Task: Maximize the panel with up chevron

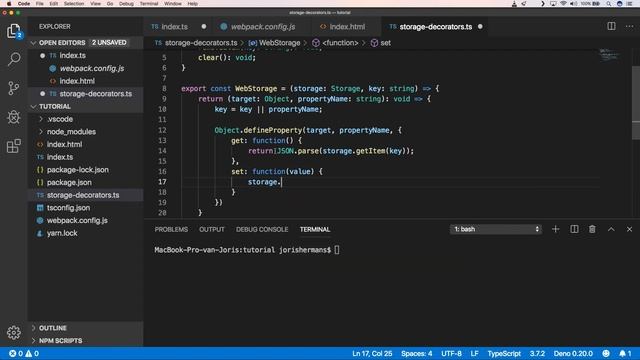Action: [611, 229]
